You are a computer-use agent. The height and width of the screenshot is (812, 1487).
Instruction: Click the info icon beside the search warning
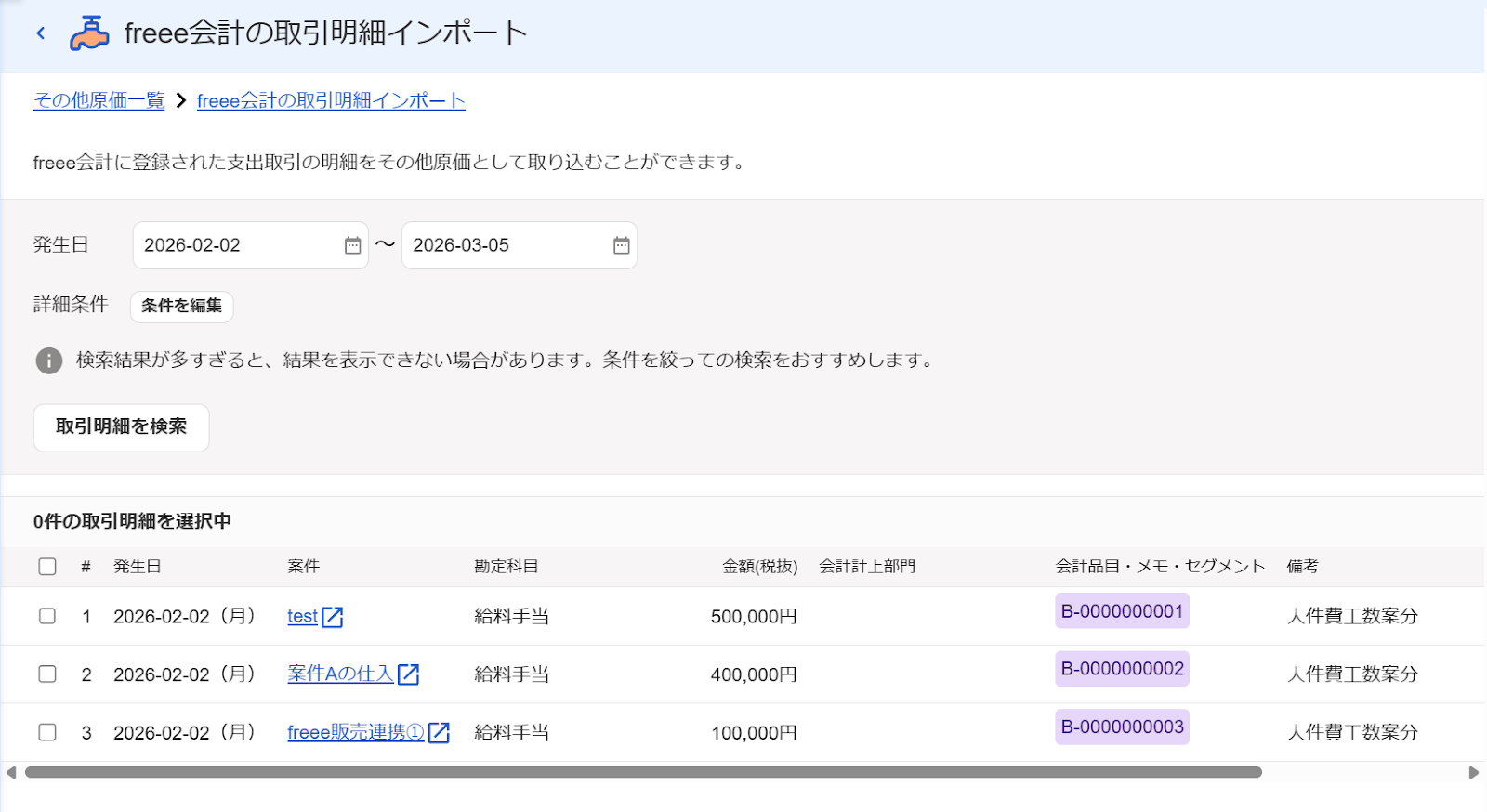49,360
